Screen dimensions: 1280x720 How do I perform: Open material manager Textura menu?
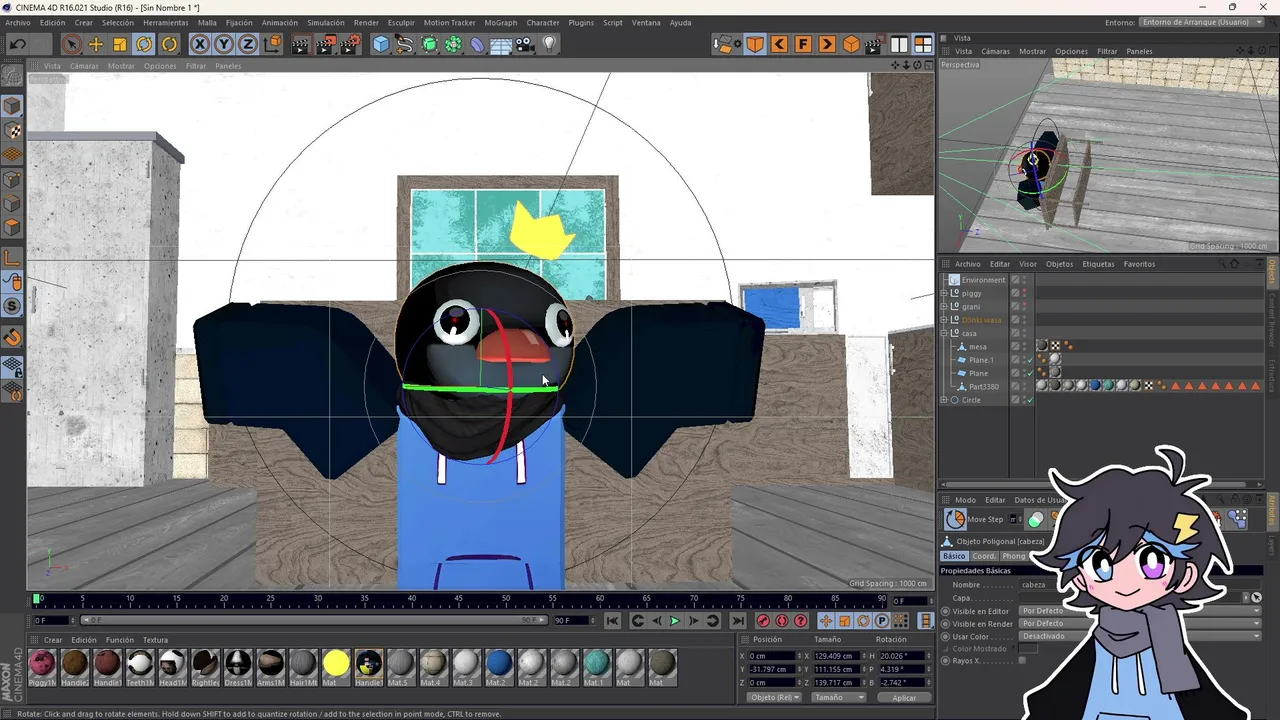(155, 640)
